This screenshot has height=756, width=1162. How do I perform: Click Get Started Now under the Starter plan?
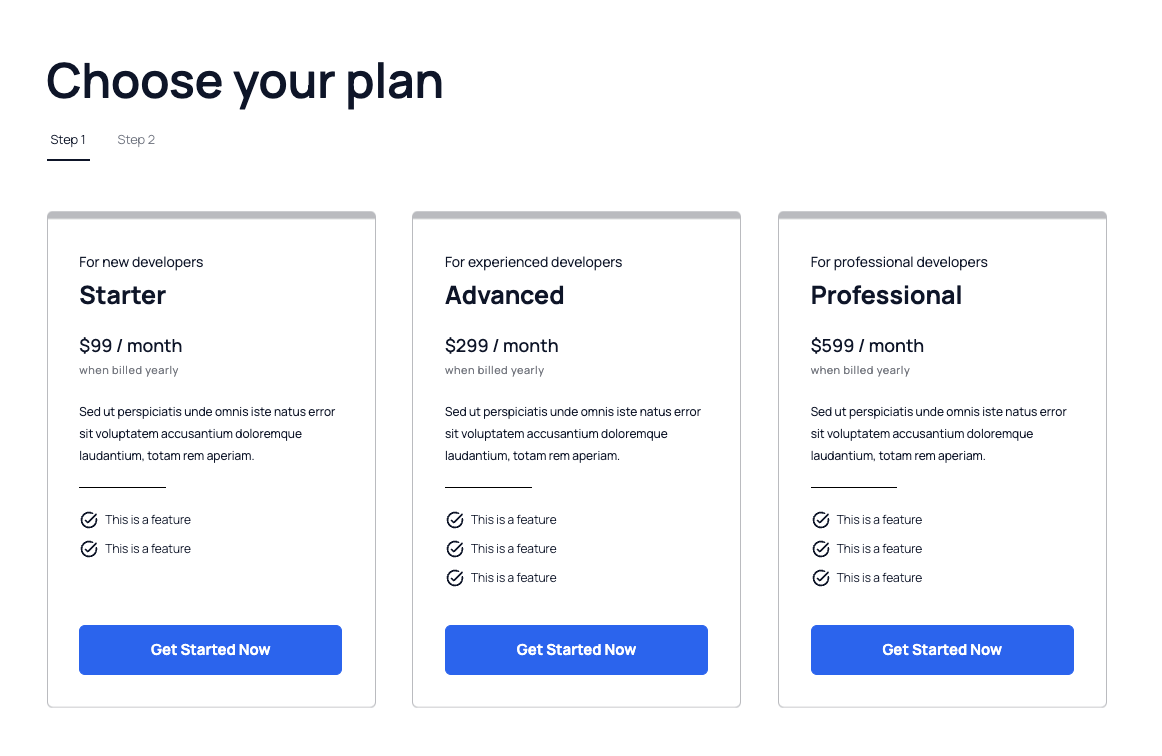tap(210, 649)
